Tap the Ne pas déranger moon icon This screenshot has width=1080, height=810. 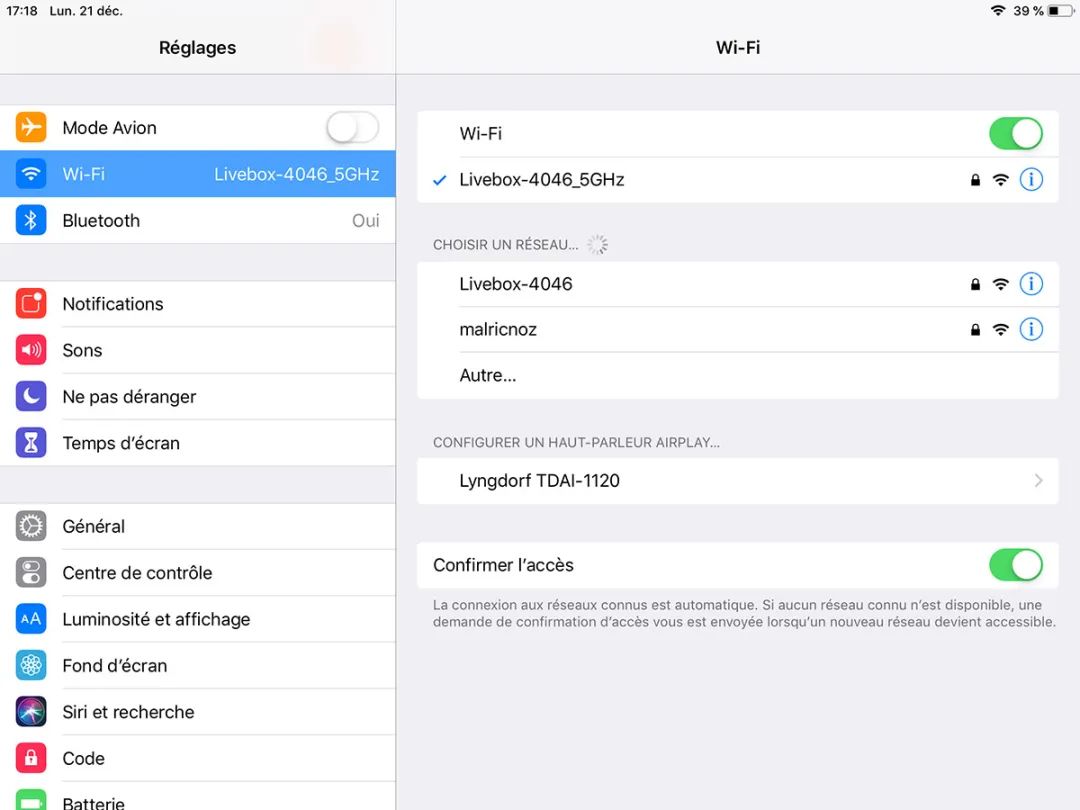(x=31, y=397)
